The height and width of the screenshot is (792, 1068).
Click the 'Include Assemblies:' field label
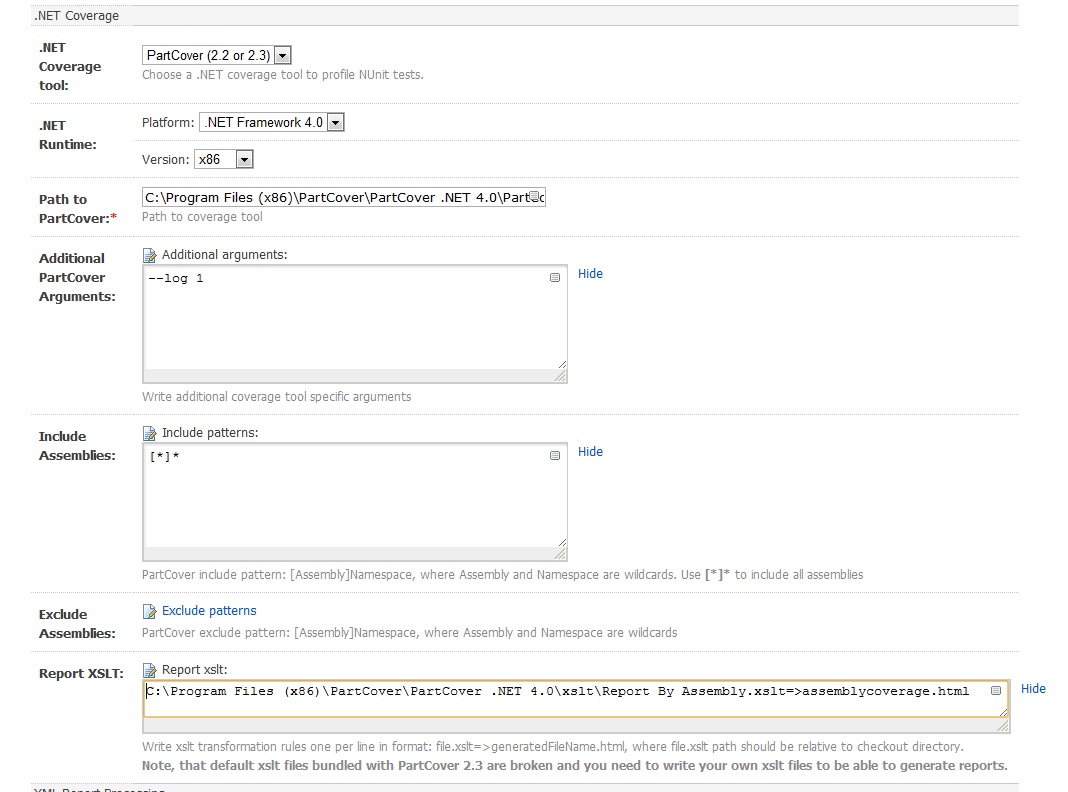[77, 446]
